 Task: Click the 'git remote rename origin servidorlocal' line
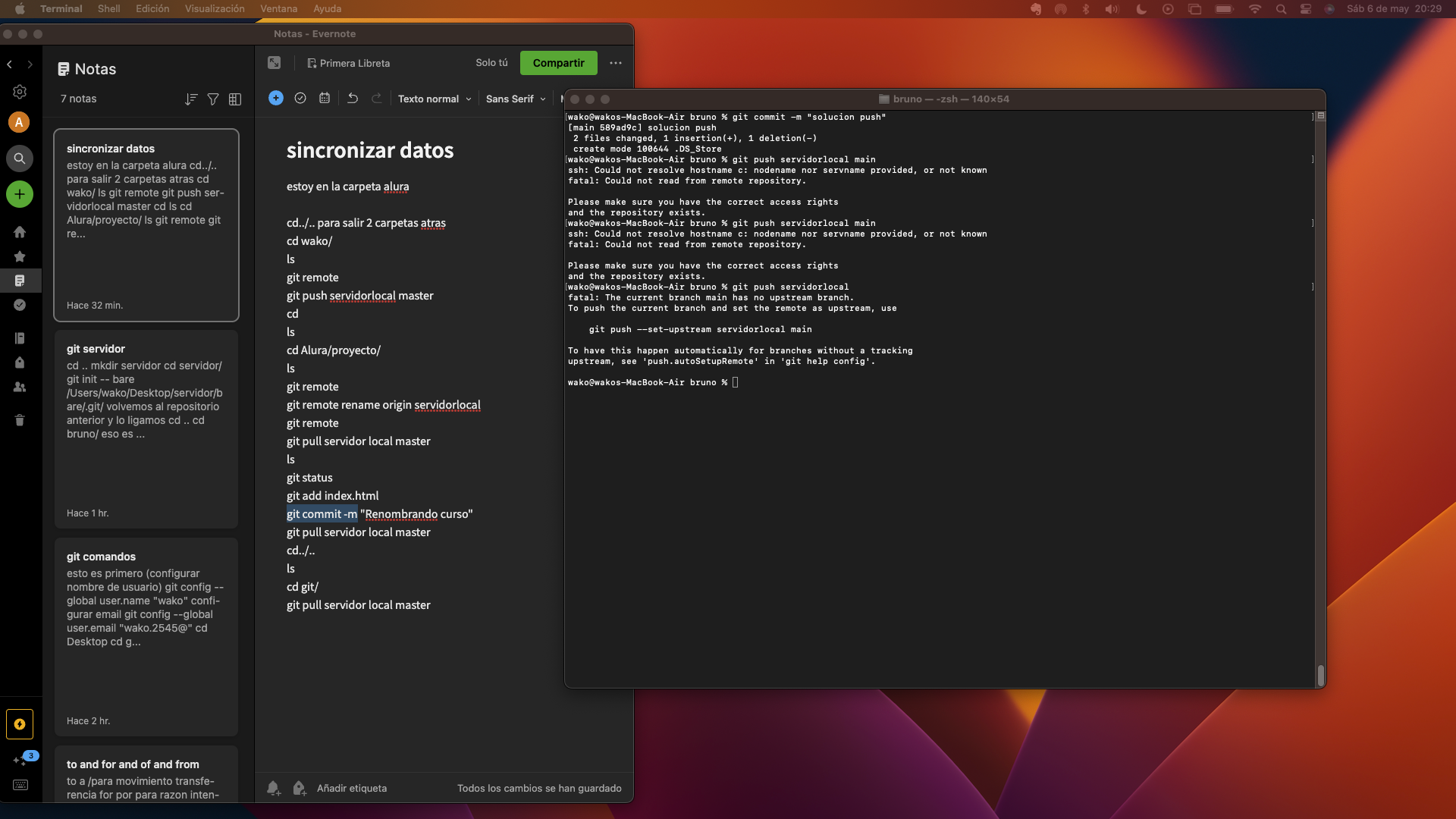click(x=384, y=405)
